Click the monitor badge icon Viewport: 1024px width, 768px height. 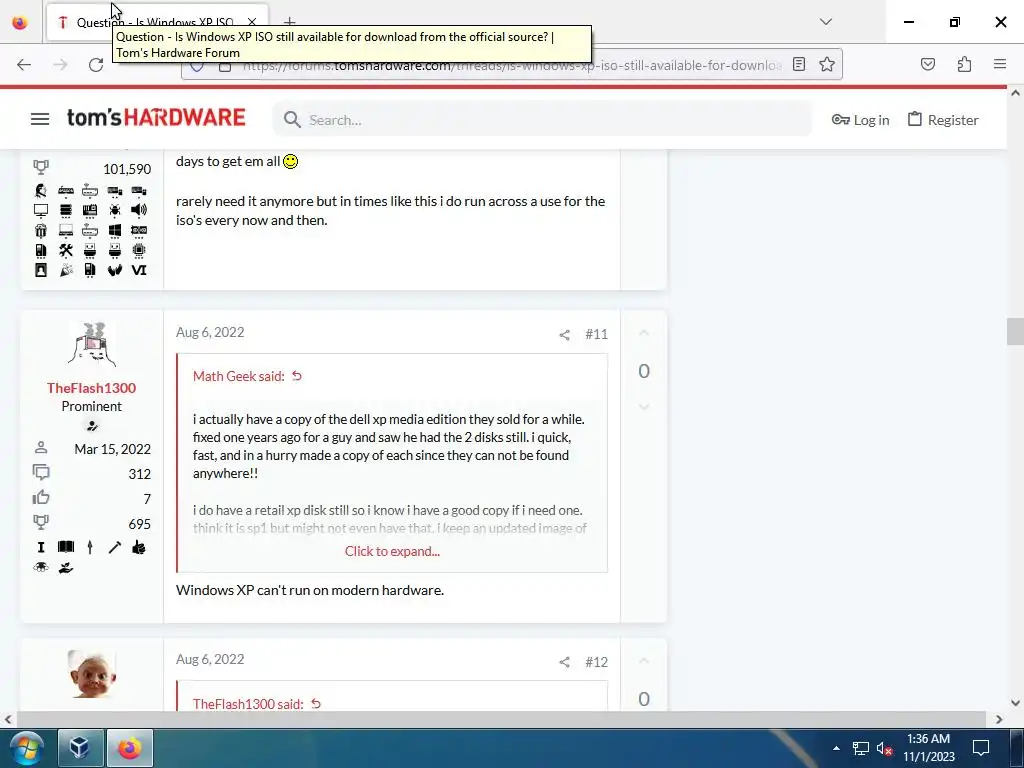[40, 210]
